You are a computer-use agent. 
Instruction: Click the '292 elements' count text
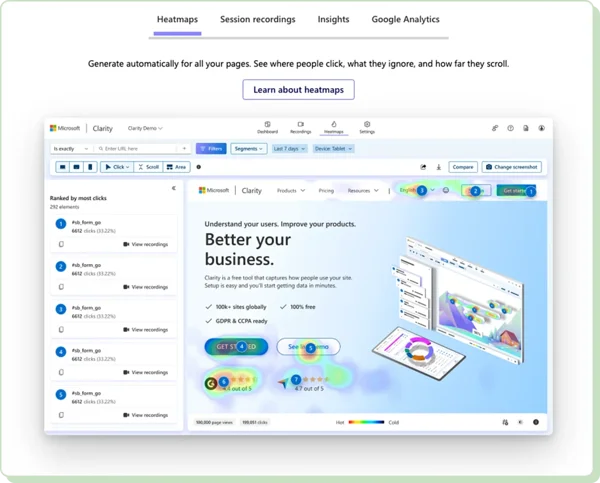64,207
